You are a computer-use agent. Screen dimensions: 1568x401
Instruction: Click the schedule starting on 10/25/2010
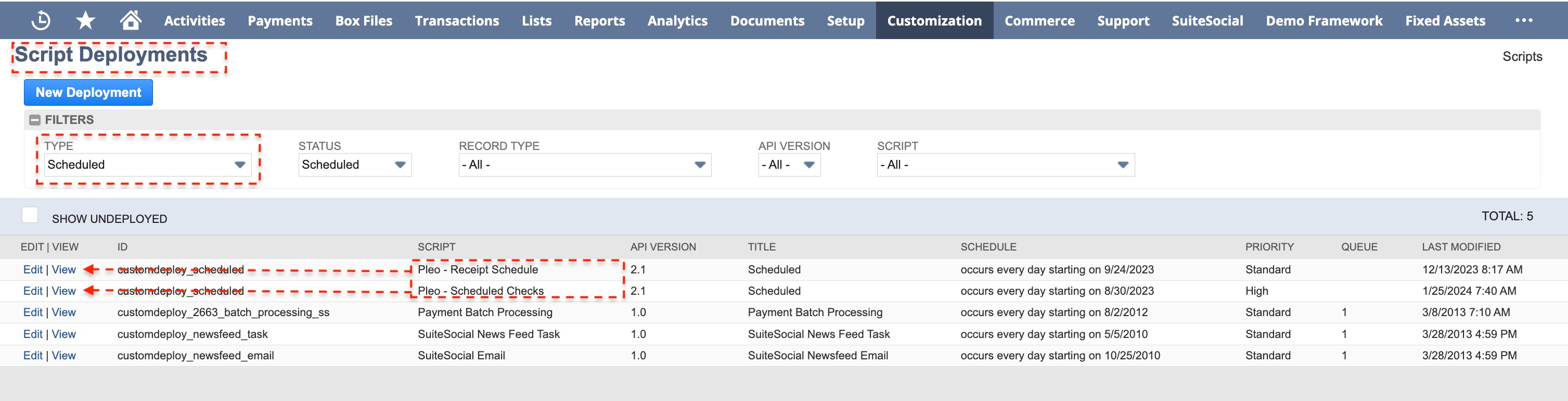[1060, 355]
